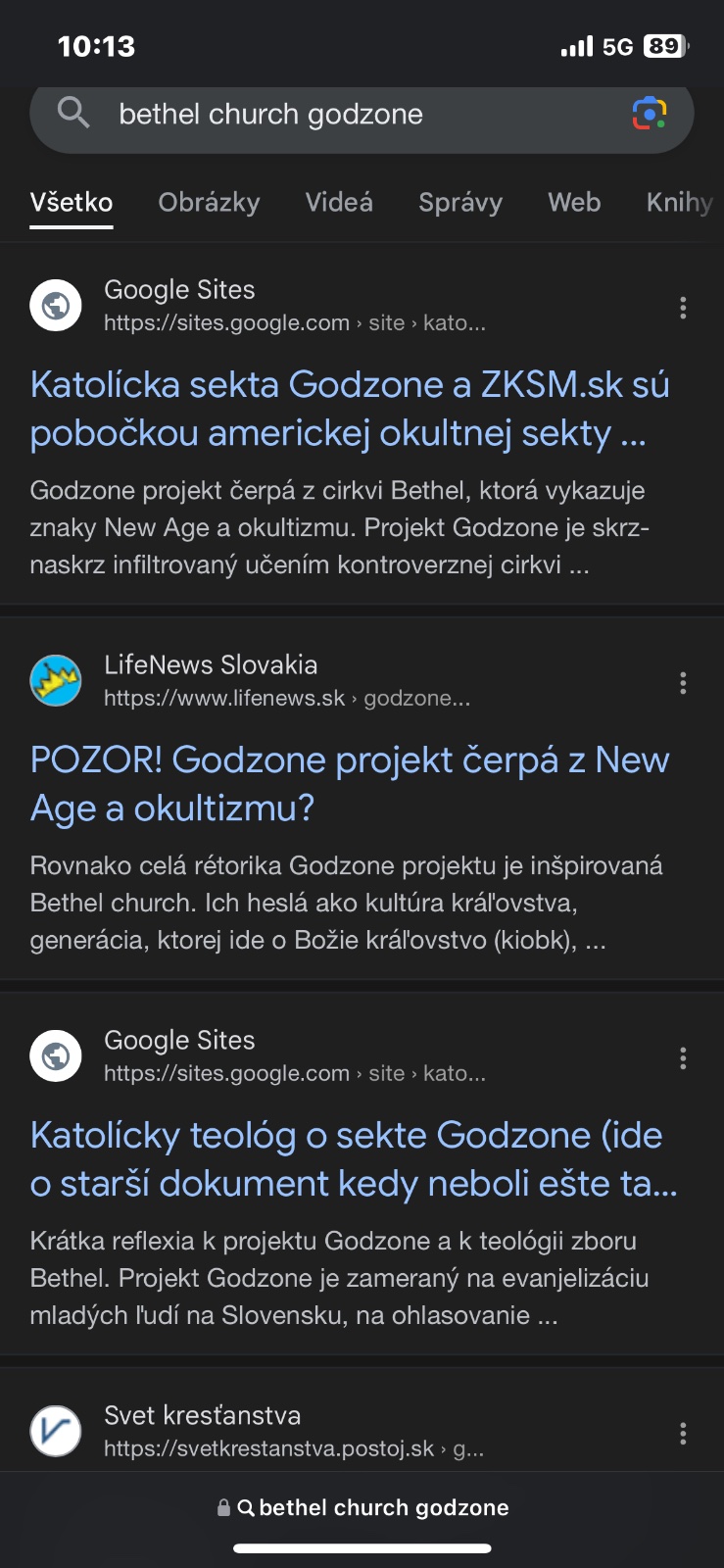This screenshot has height=1568, width=724.
Task: Switch to the Videá tab
Action: coord(339,203)
